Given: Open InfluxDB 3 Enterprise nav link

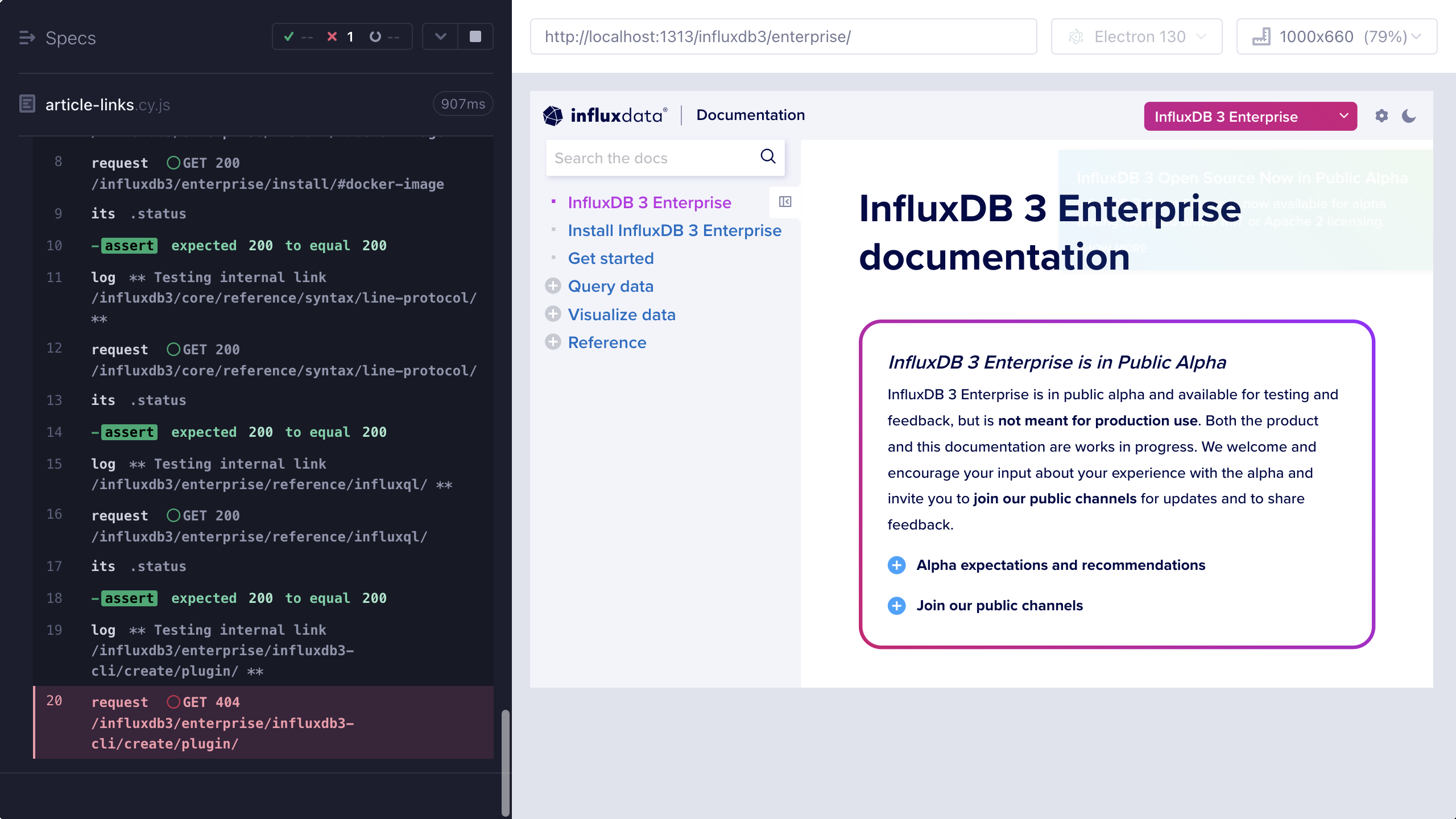Looking at the screenshot, I should click(650, 202).
